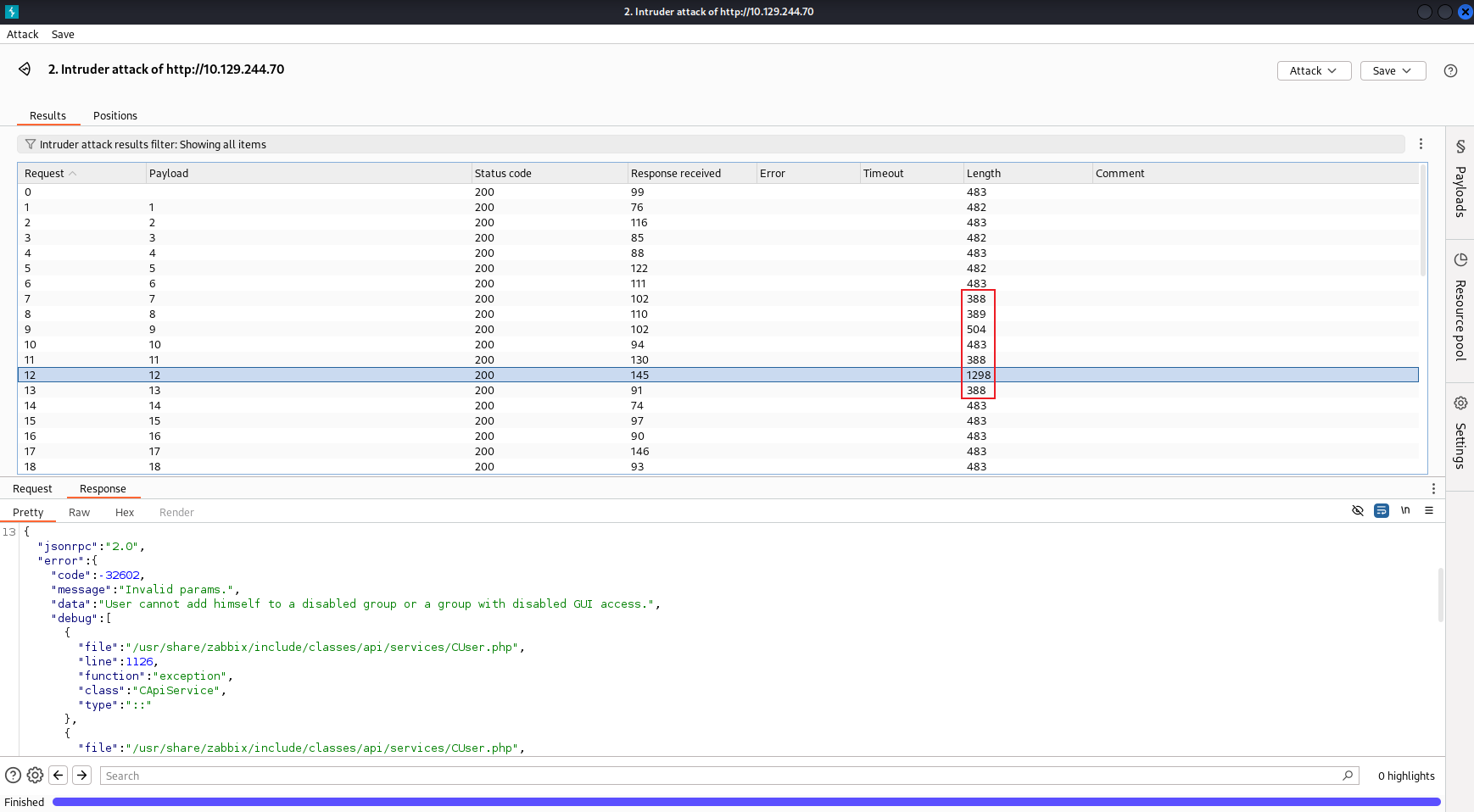Select the Response tab

click(103, 489)
